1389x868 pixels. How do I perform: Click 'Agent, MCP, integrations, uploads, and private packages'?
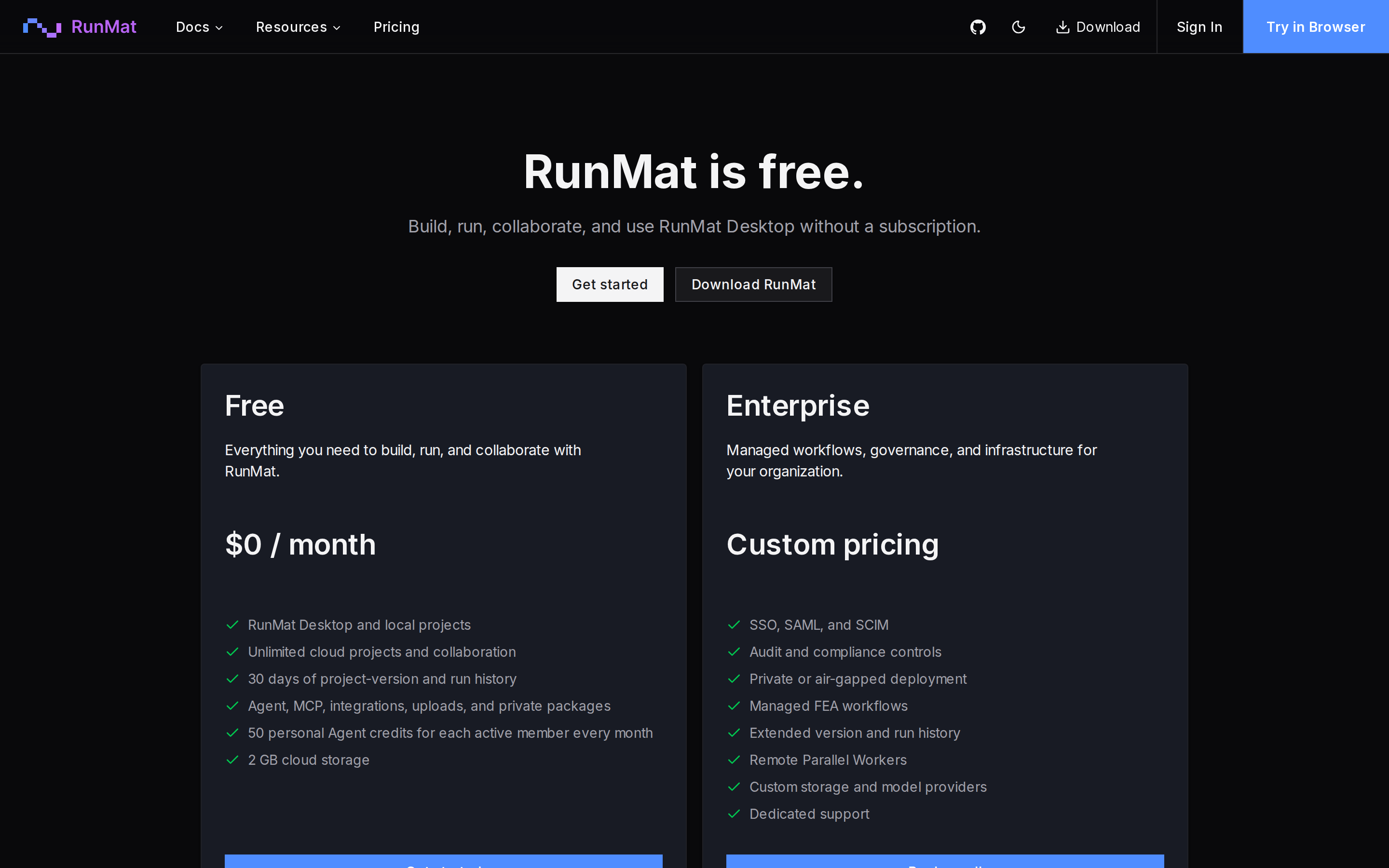pos(429,705)
